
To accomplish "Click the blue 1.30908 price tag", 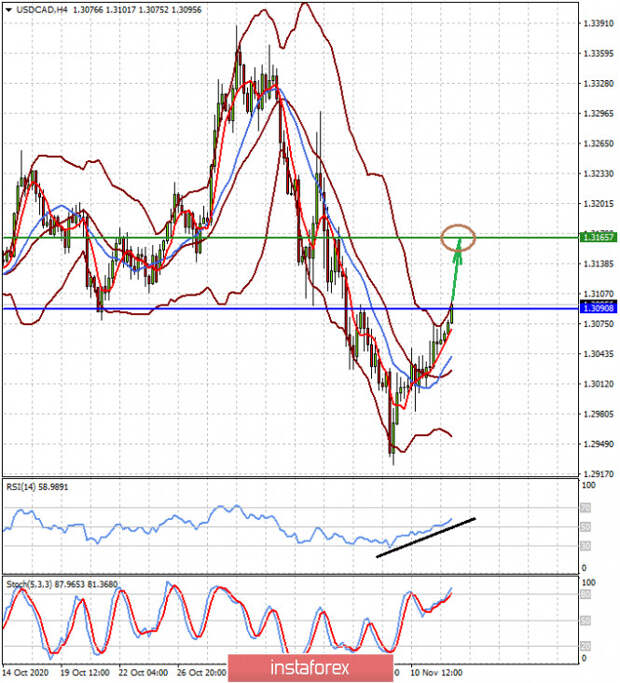I will 598,309.
